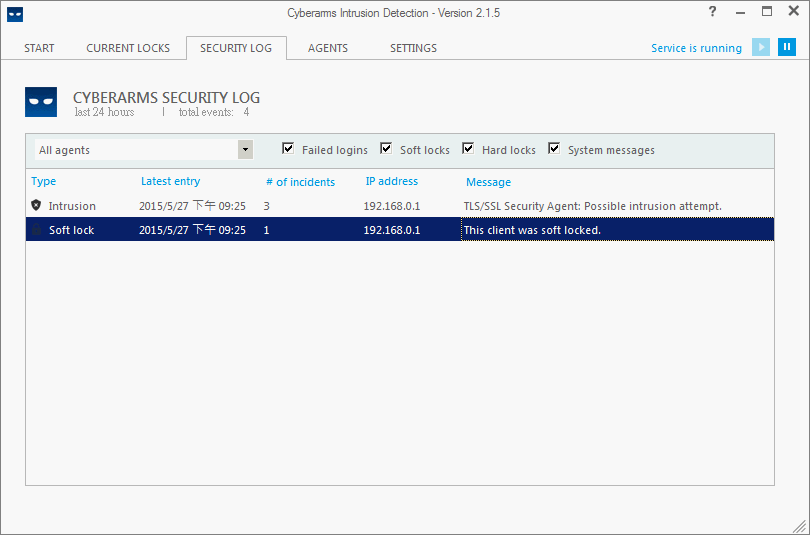Sort by Message column header
This screenshot has width=810, height=535.
point(488,182)
